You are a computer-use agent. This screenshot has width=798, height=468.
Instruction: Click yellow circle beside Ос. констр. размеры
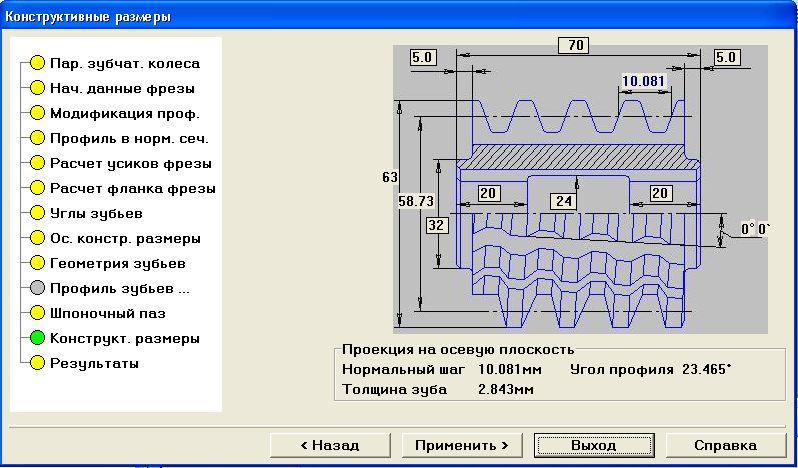click(x=37, y=239)
